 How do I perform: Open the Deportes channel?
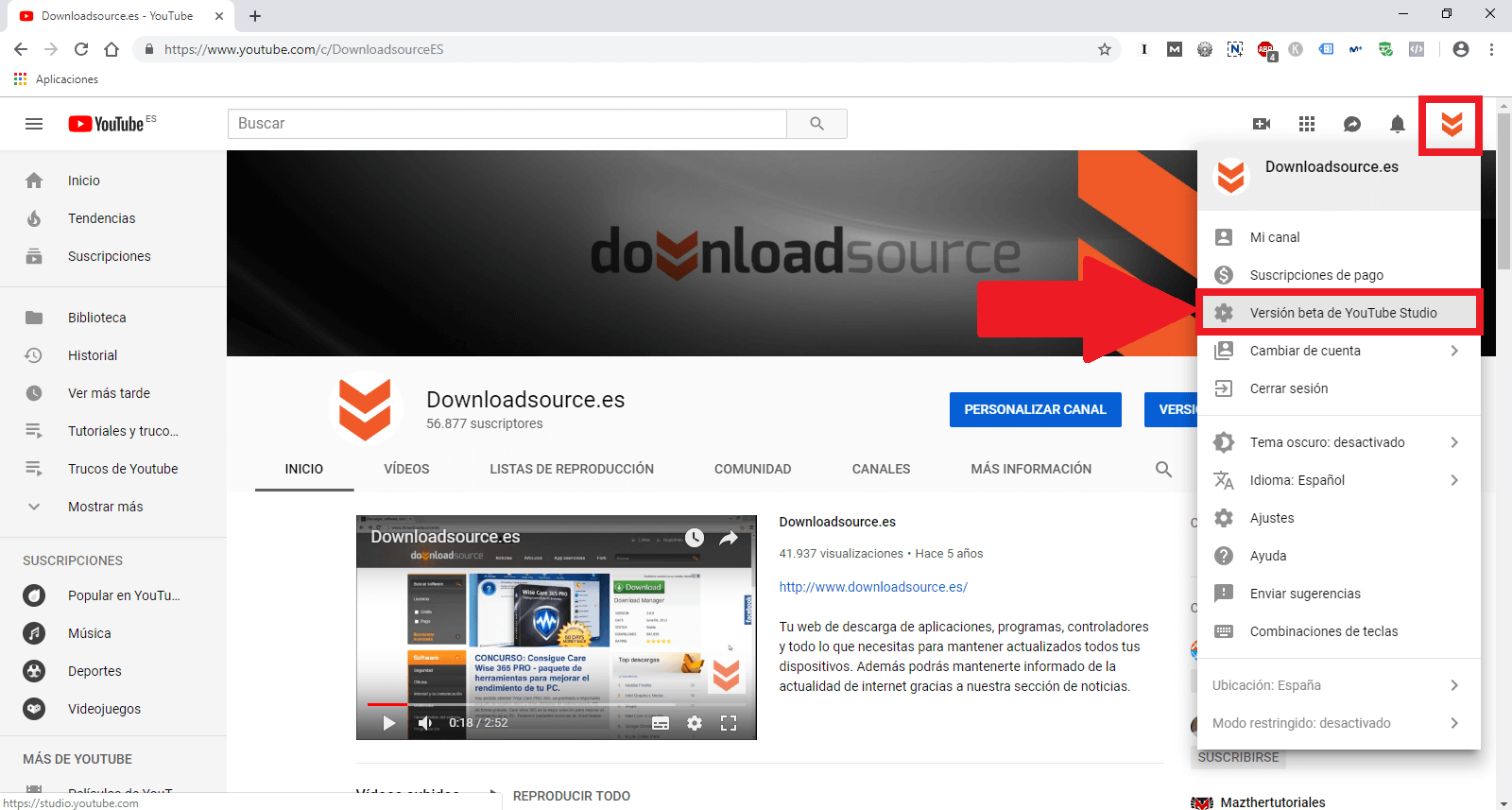pyautogui.click(x=113, y=671)
